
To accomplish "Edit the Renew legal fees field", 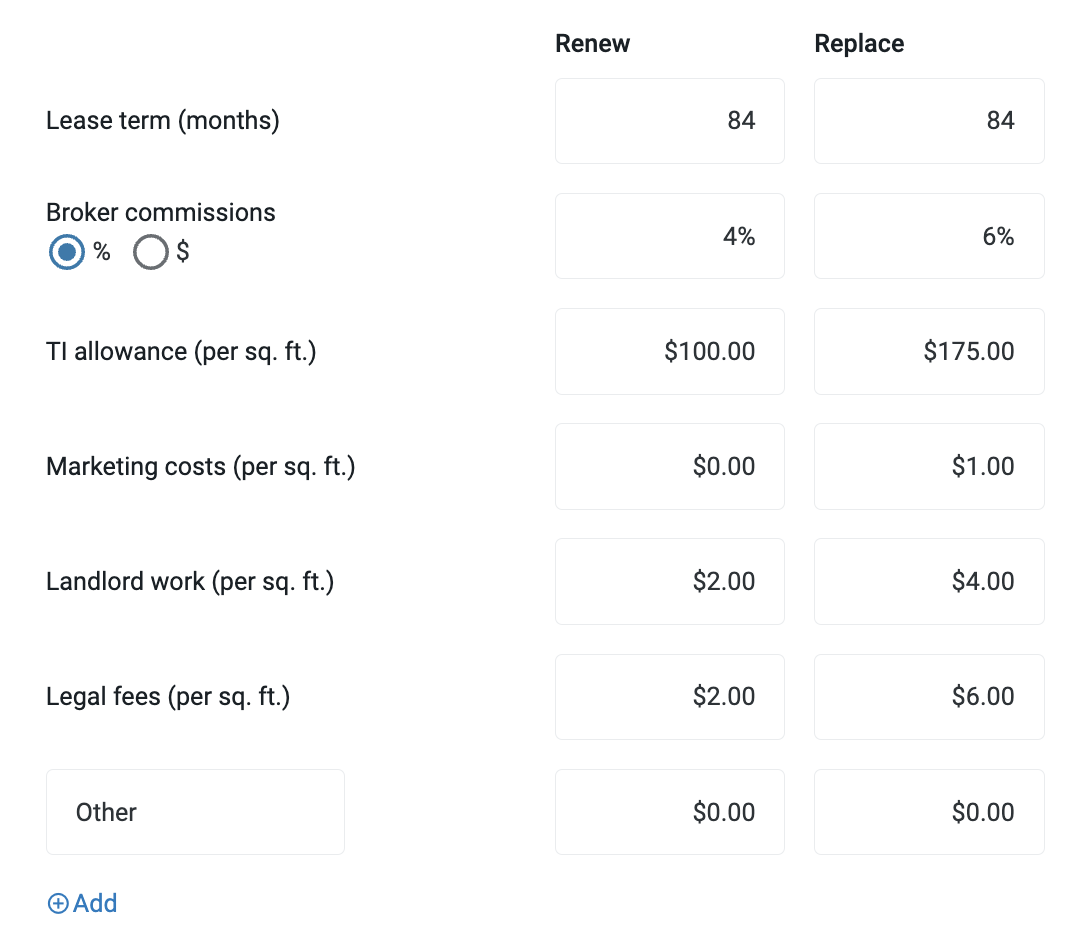I will (x=669, y=696).
